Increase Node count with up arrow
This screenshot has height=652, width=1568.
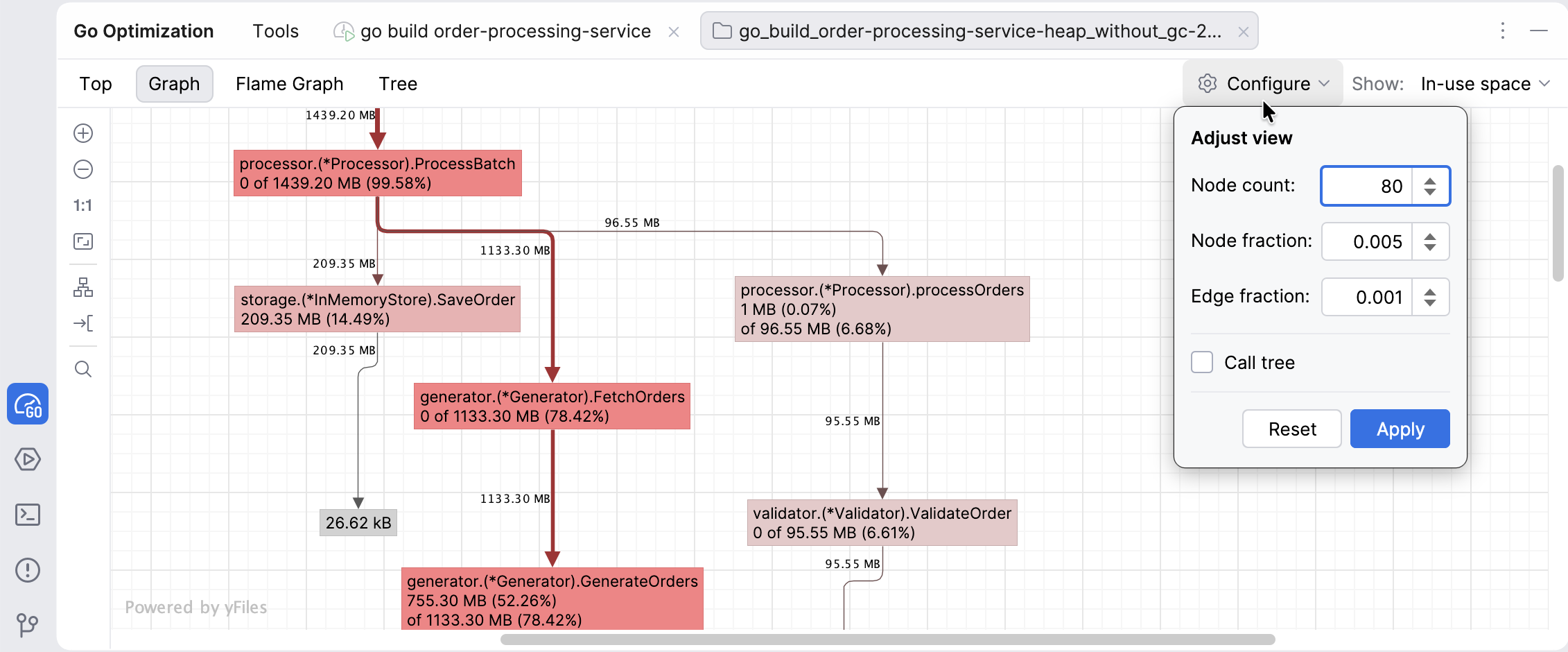[x=1430, y=180]
